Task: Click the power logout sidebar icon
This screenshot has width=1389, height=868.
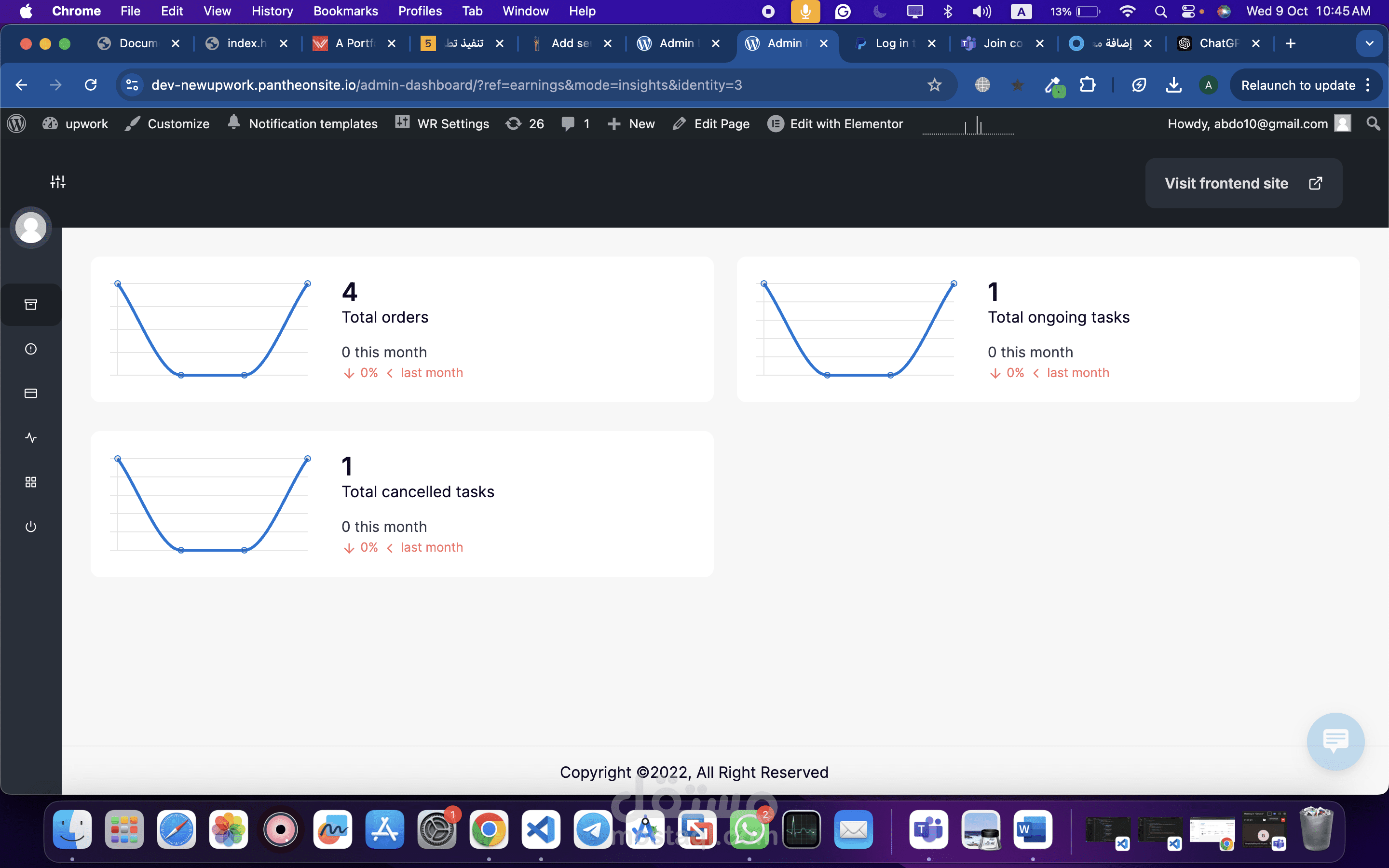Action: [31, 527]
